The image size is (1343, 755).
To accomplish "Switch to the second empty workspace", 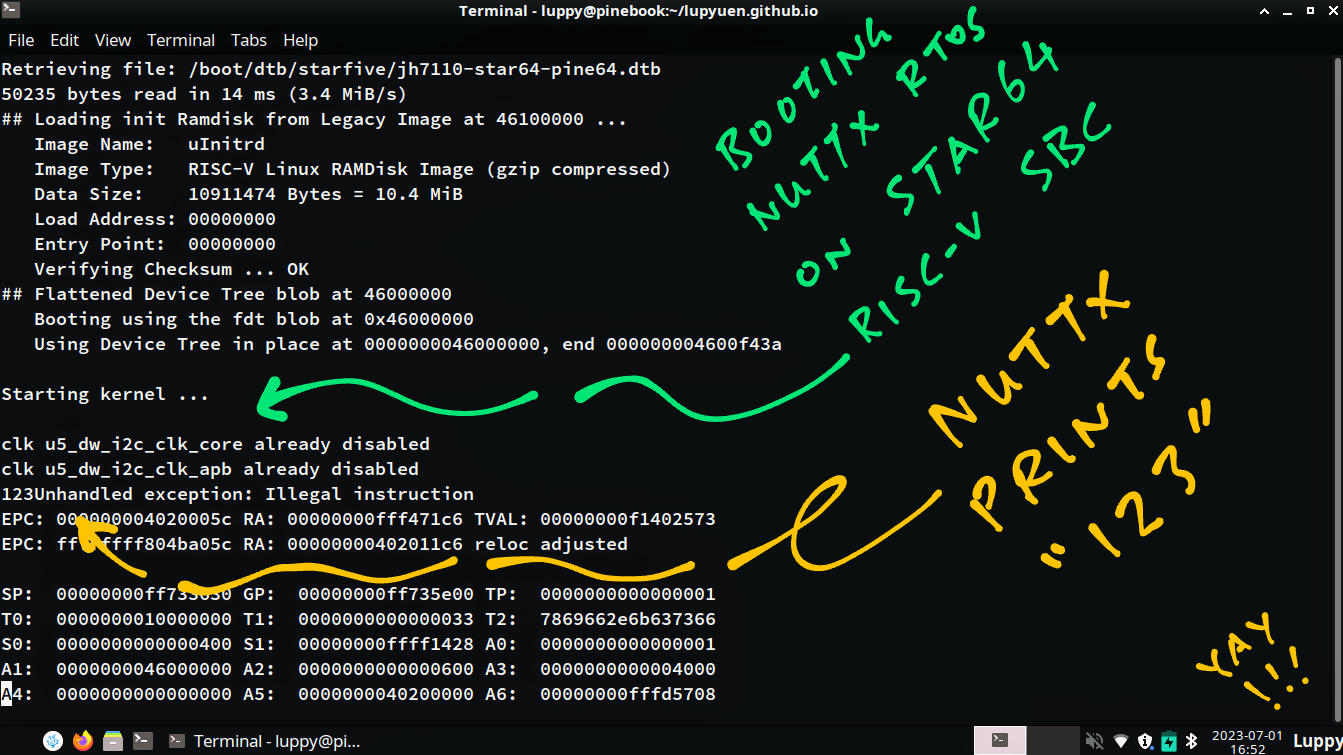I will (x=1051, y=741).
